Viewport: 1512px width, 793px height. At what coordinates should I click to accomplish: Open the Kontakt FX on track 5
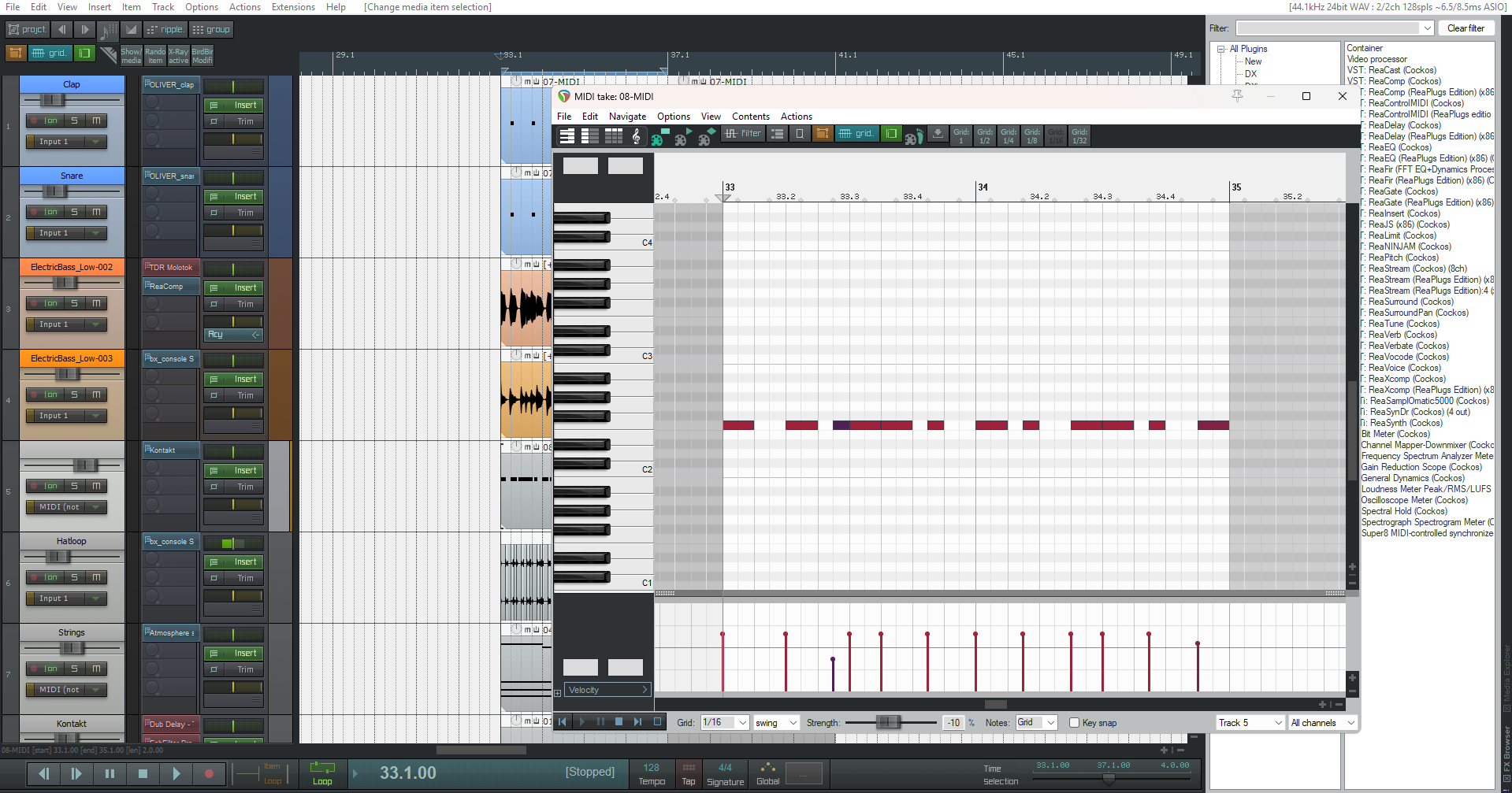[x=171, y=450]
